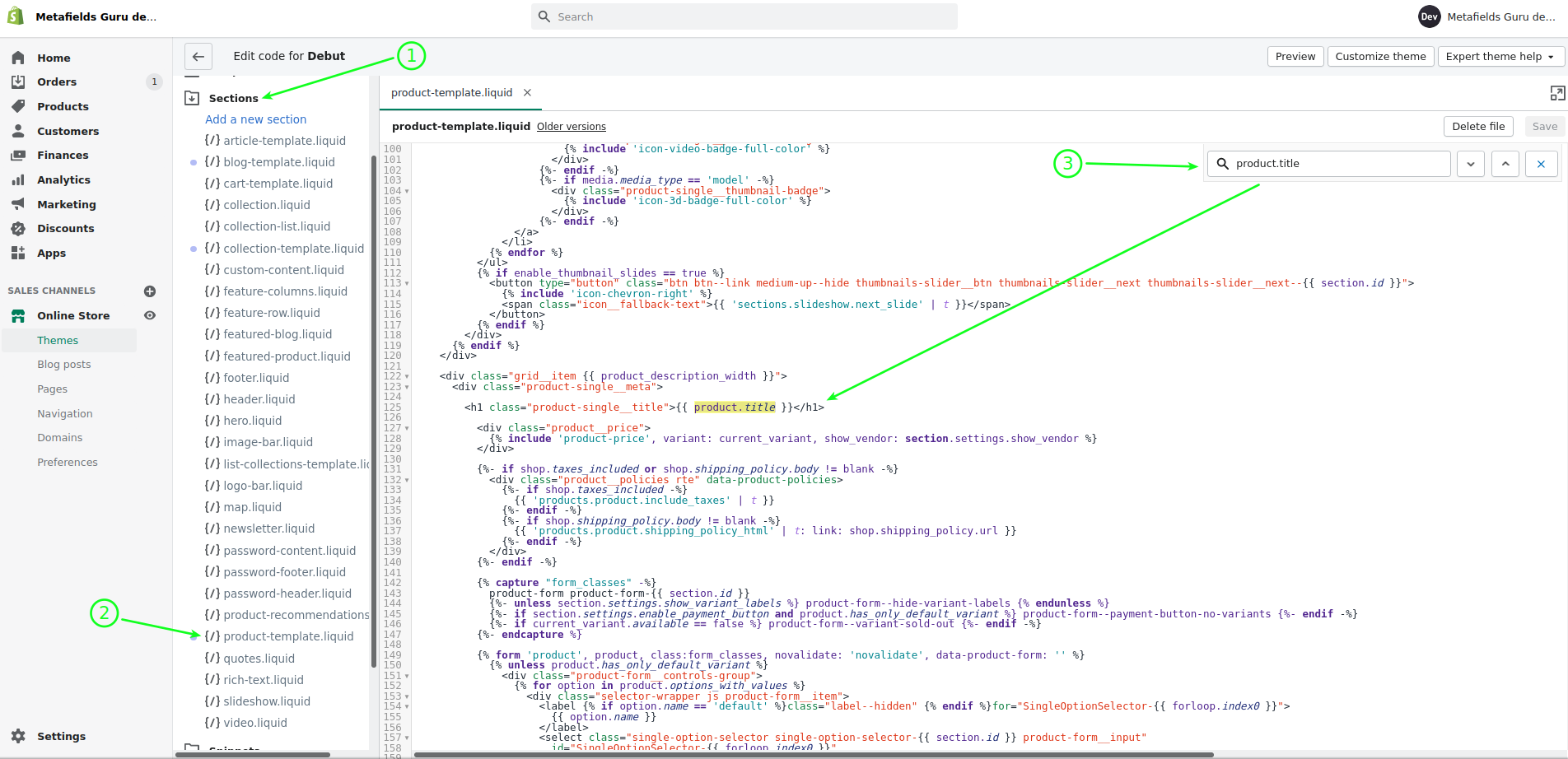Open Navigation menu item

[65, 413]
